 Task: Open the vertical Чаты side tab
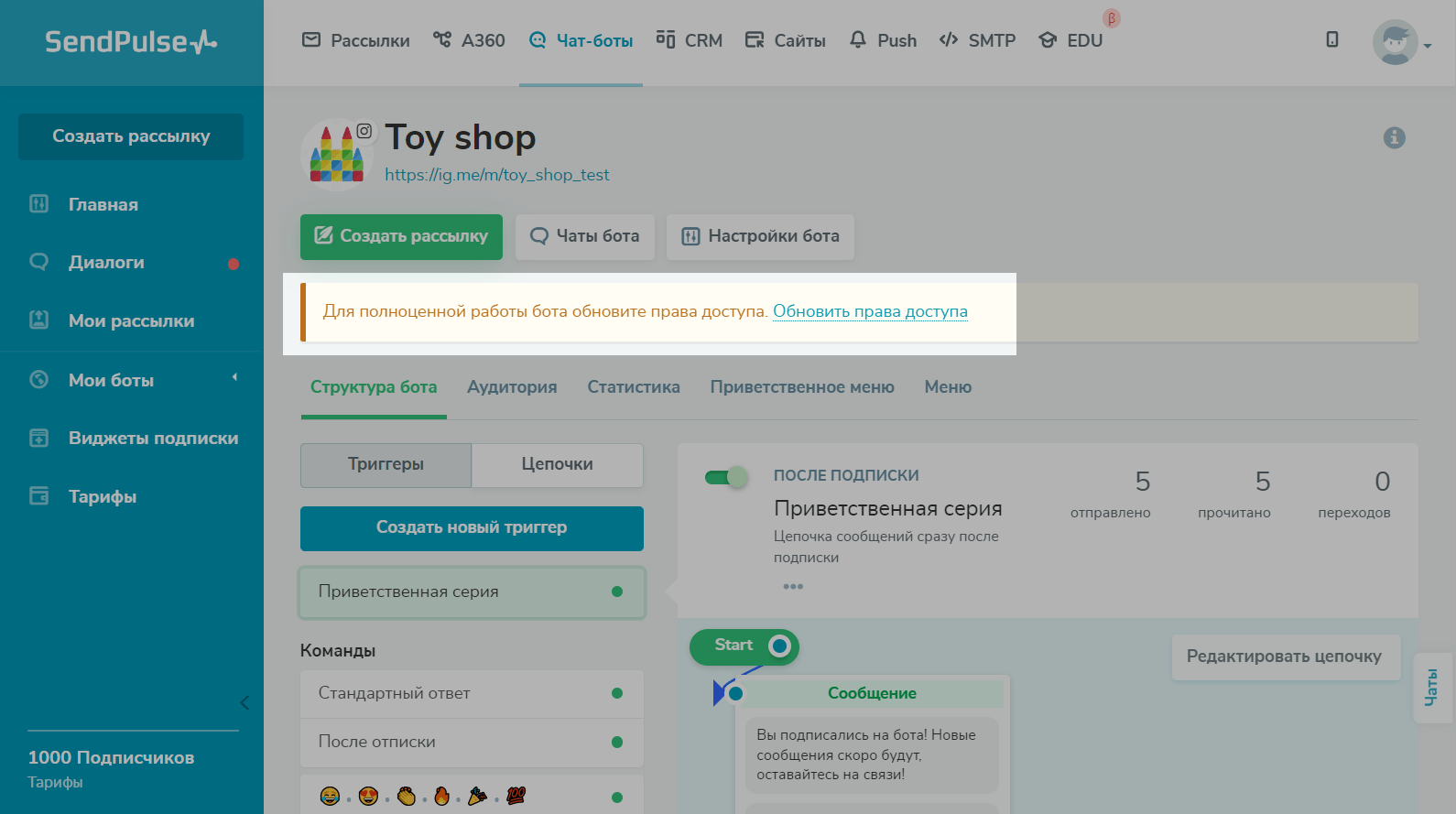[1432, 688]
